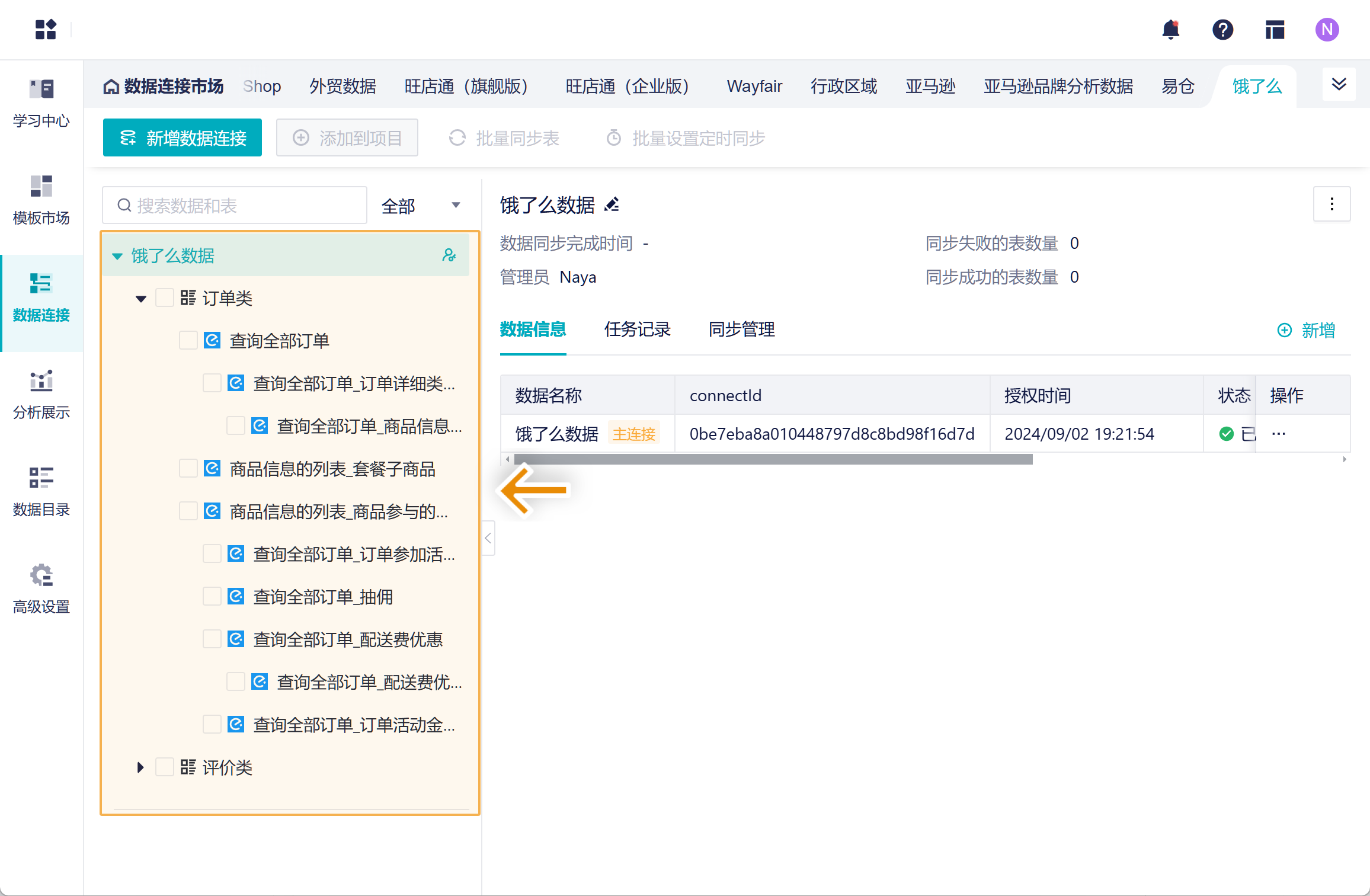Viewport: 1370px width, 896px height.
Task: Expand the 评价类 tree node
Action: click(x=140, y=767)
